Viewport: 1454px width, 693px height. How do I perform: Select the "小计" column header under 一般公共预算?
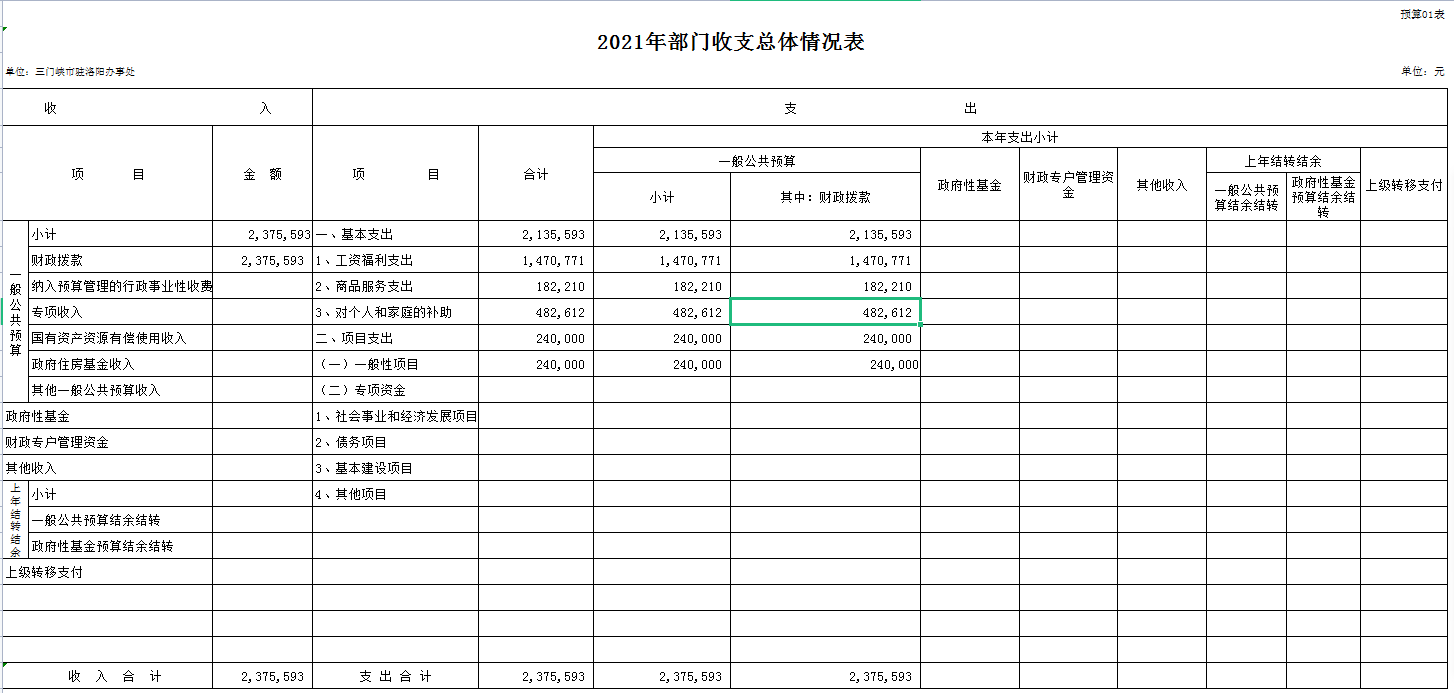pos(662,197)
